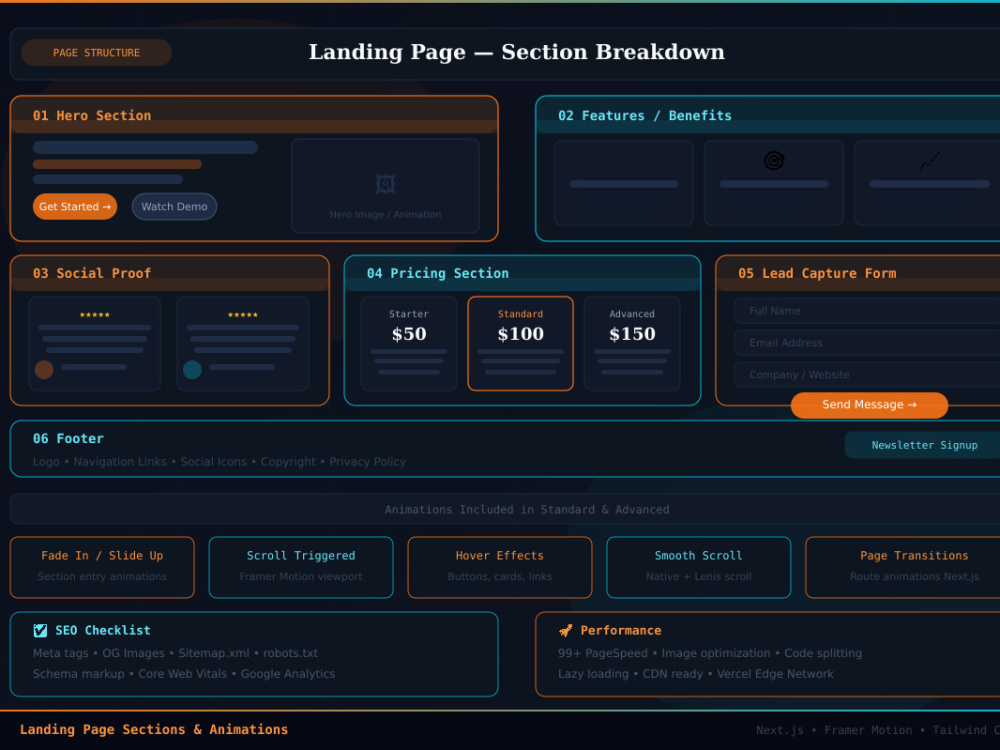Focus the Company / Website input field
The width and height of the screenshot is (1000, 750).
pos(867,375)
